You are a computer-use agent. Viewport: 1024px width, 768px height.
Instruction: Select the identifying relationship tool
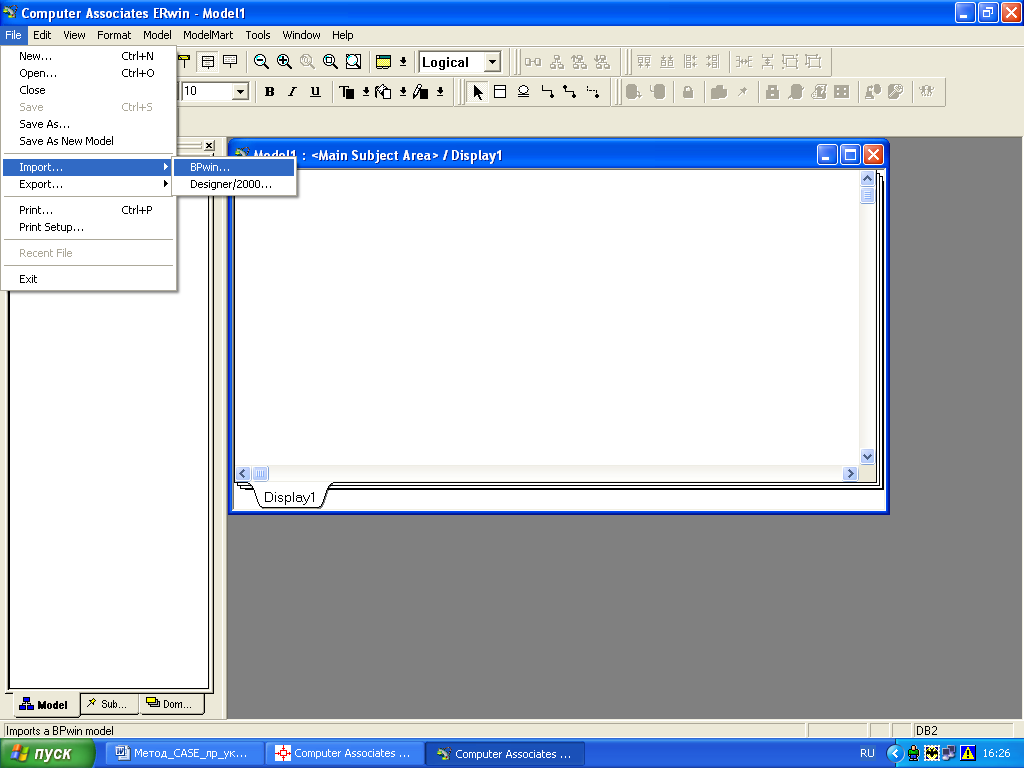tap(547, 92)
